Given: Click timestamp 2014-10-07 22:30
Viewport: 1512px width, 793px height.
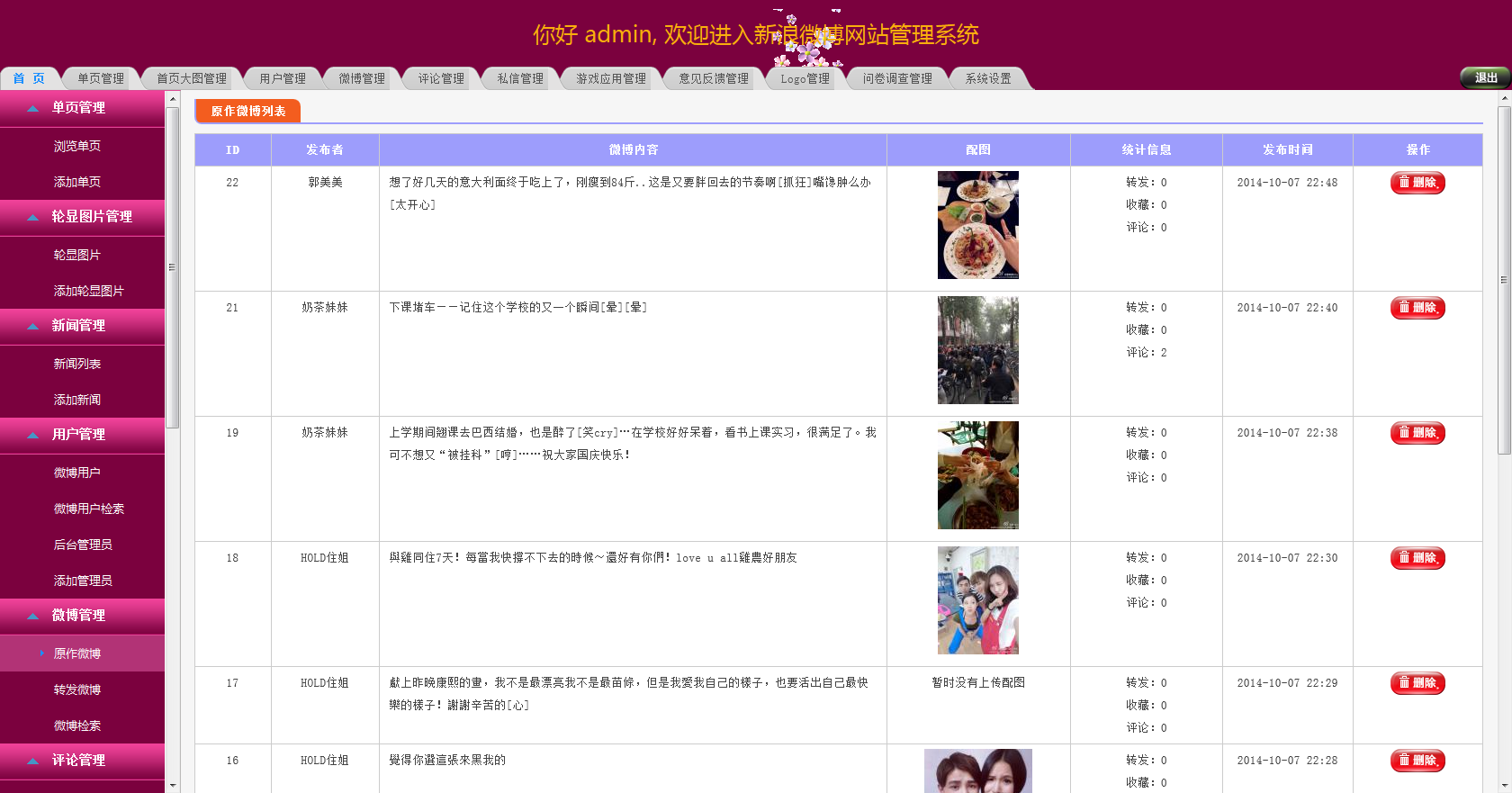Looking at the screenshot, I should point(1287,558).
